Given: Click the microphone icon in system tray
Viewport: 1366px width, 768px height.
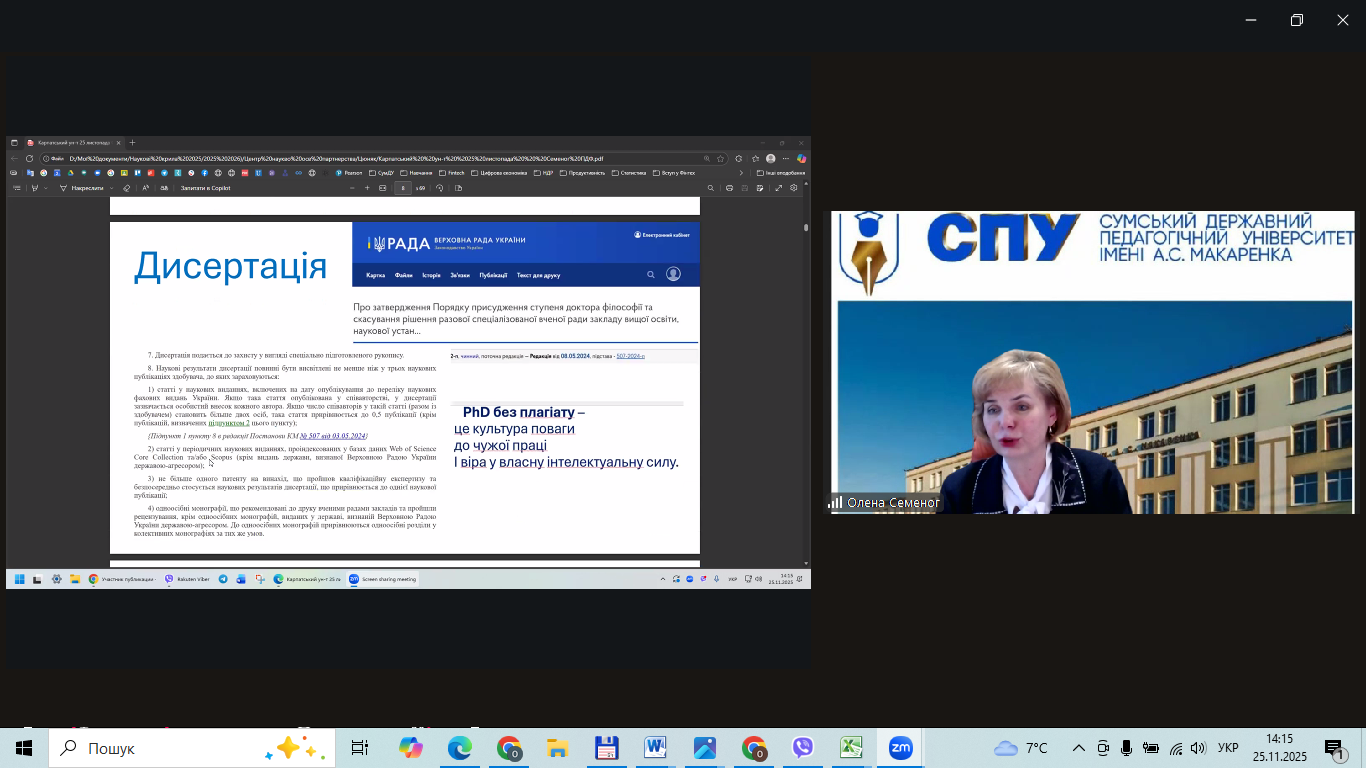Looking at the screenshot, I should coord(1127,748).
